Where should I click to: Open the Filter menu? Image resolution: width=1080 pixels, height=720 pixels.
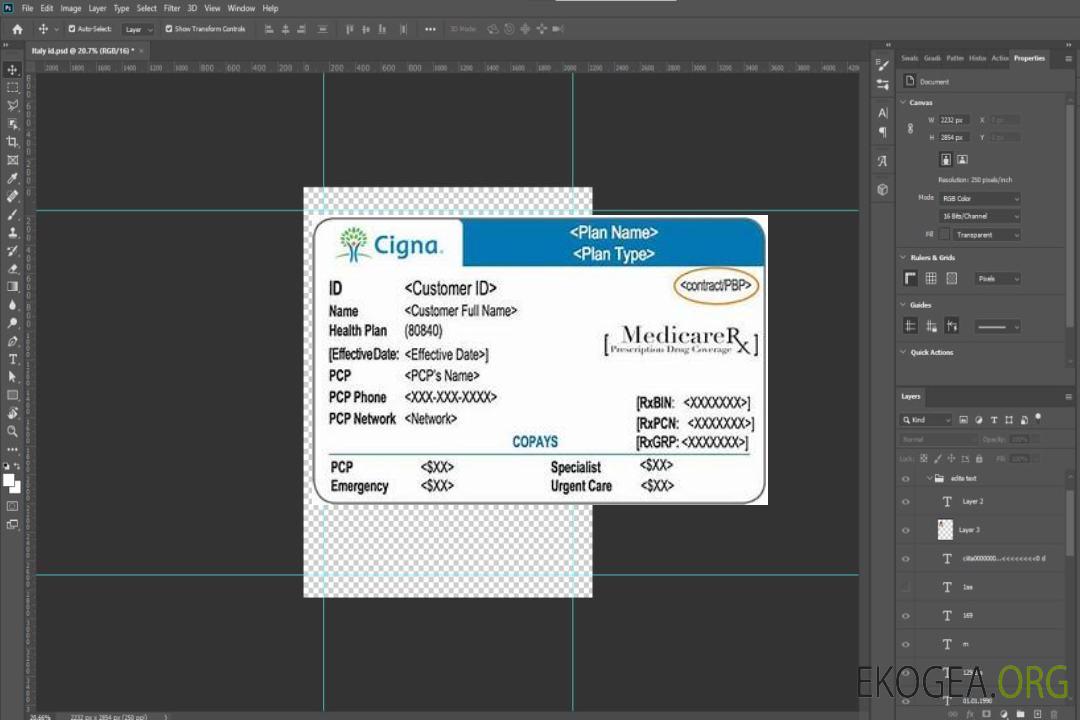[172, 8]
